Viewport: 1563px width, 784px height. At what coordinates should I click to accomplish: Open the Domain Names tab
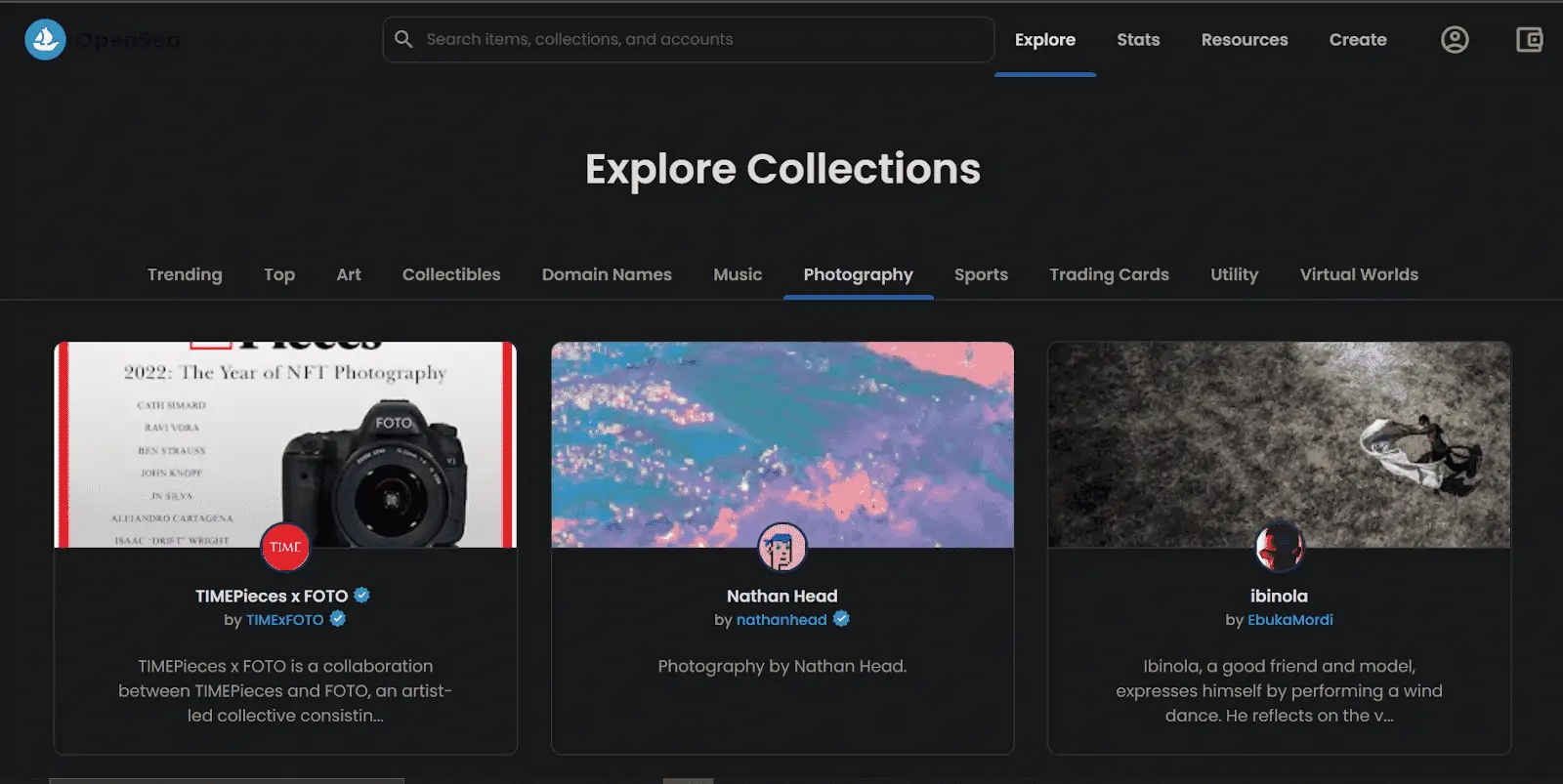pos(607,274)
